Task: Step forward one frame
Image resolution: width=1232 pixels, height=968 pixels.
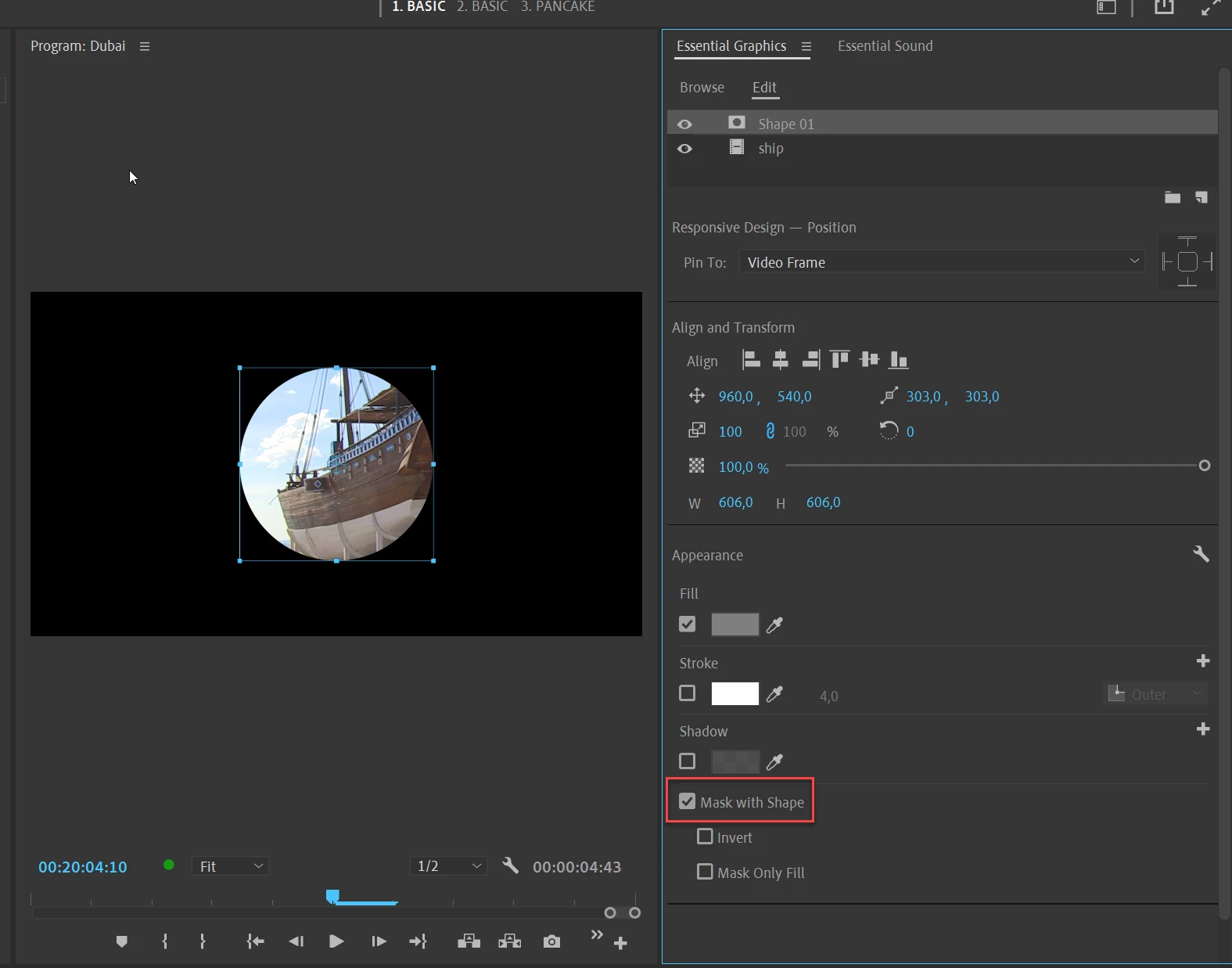Action: click(379, 941)
